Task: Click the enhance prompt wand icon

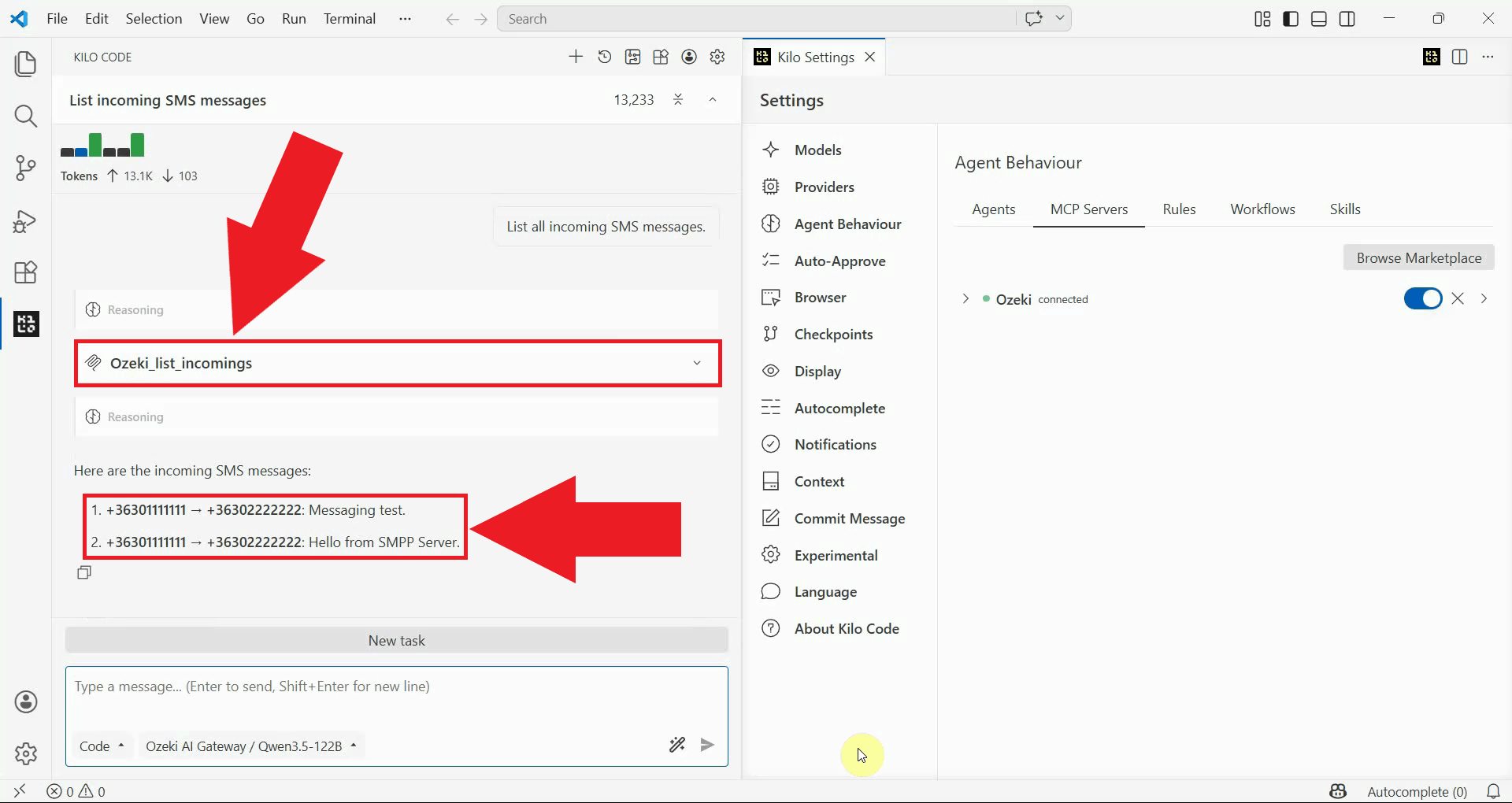Action: 677,745
